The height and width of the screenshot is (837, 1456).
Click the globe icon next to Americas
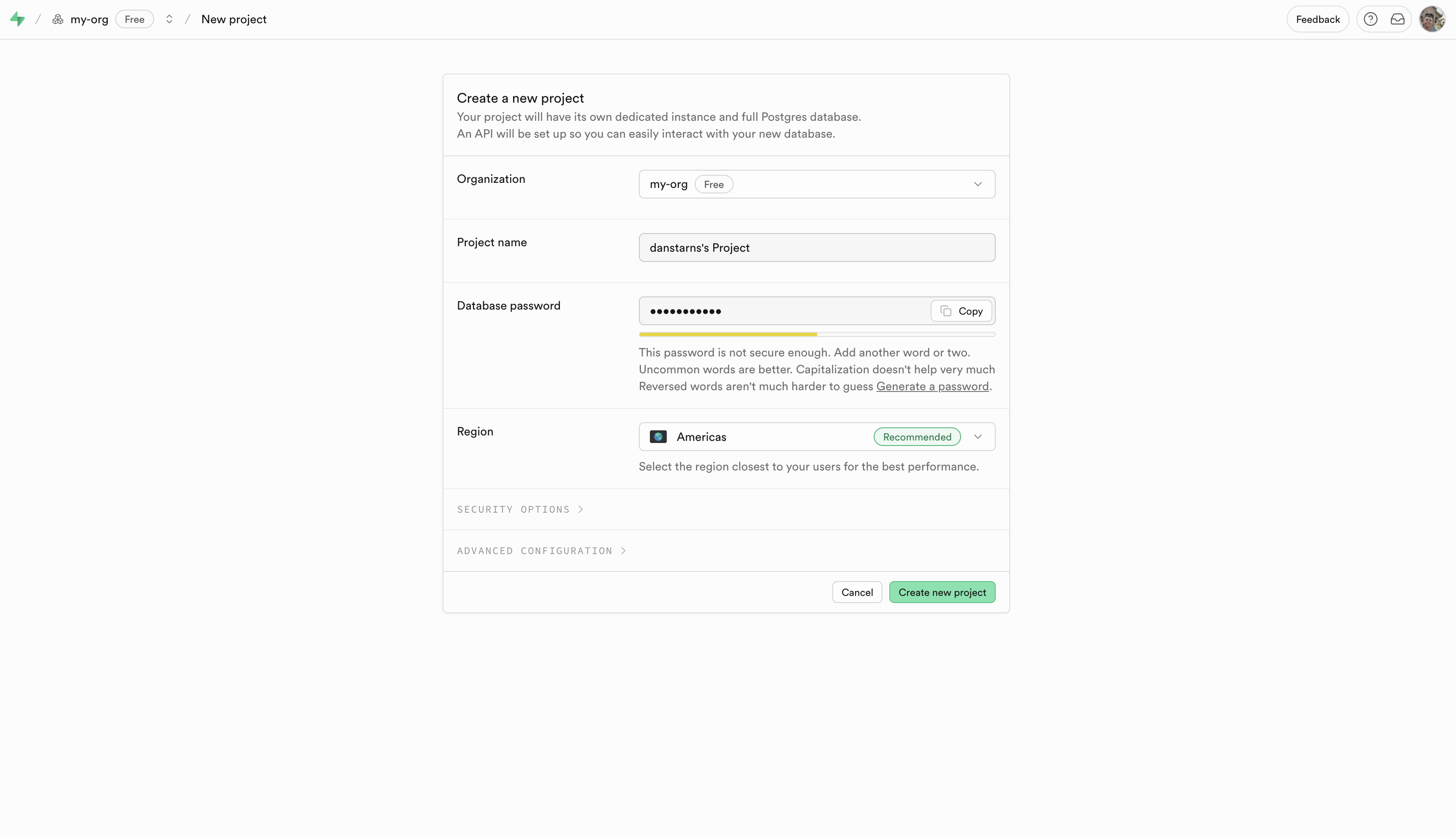coord(657,436)
